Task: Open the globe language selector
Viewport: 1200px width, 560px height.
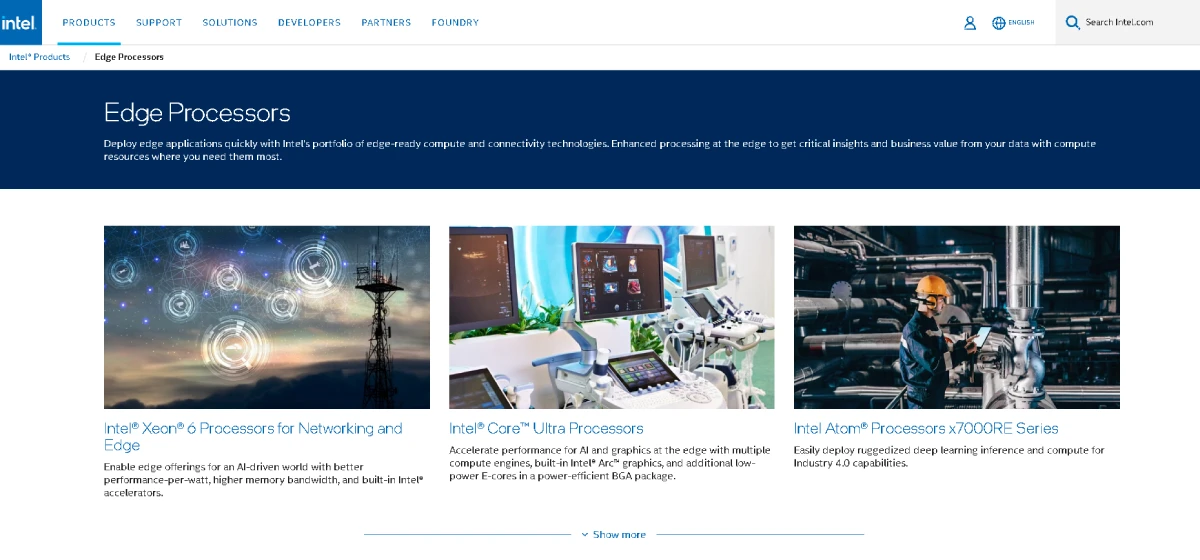Action: tap(998, 23)
